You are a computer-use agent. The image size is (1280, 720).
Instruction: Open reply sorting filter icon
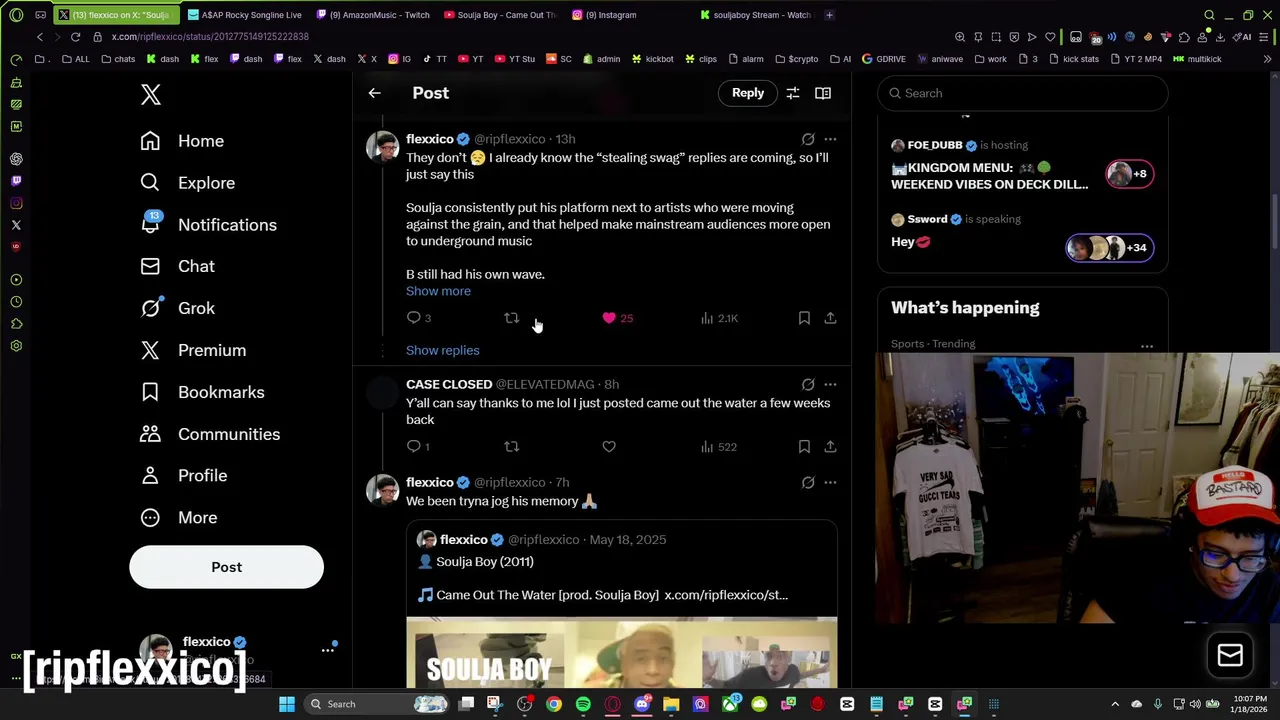(x=792, y=93)
